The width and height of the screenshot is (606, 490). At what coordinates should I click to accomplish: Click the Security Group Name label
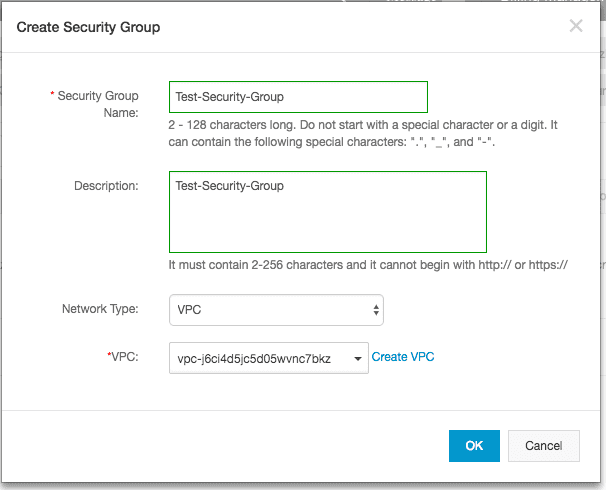coord(98,104)
